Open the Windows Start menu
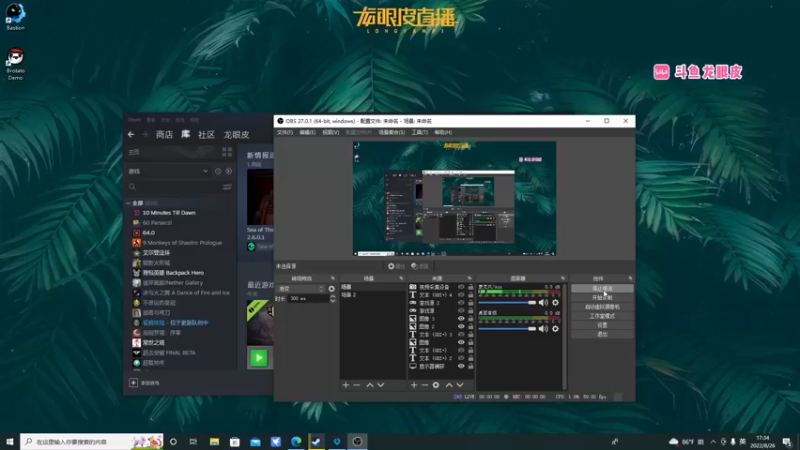 click(10, 441)
